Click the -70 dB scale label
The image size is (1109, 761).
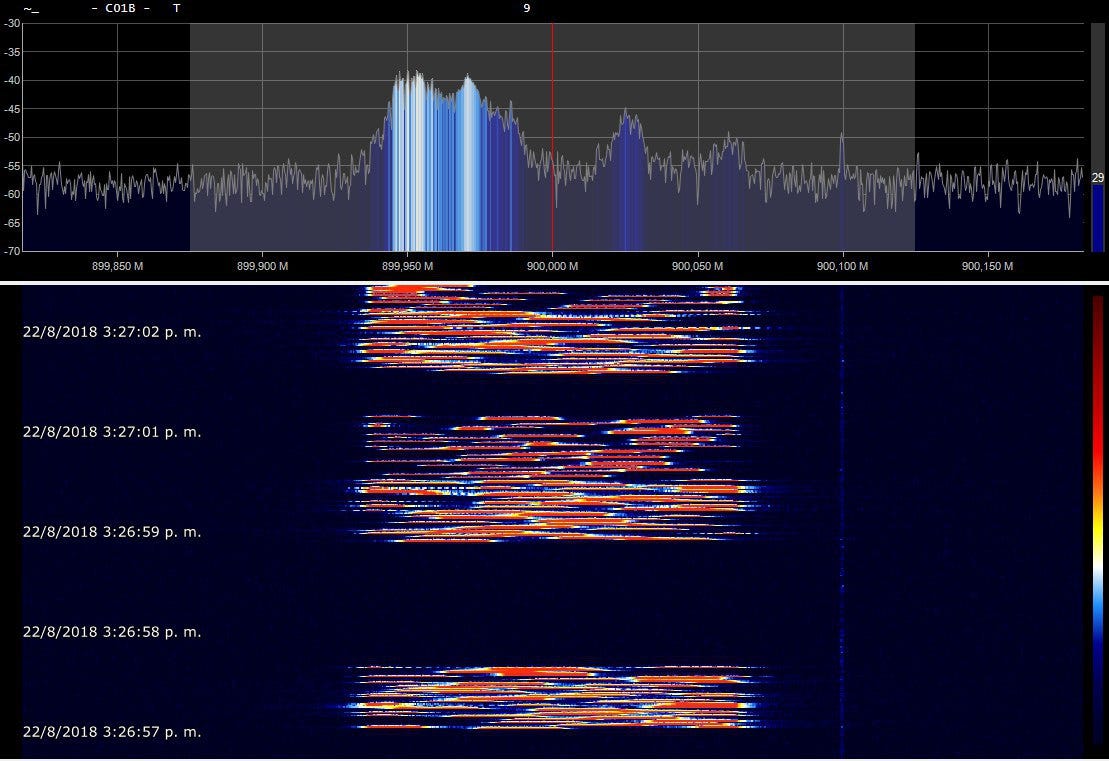[x=12, y=250]
